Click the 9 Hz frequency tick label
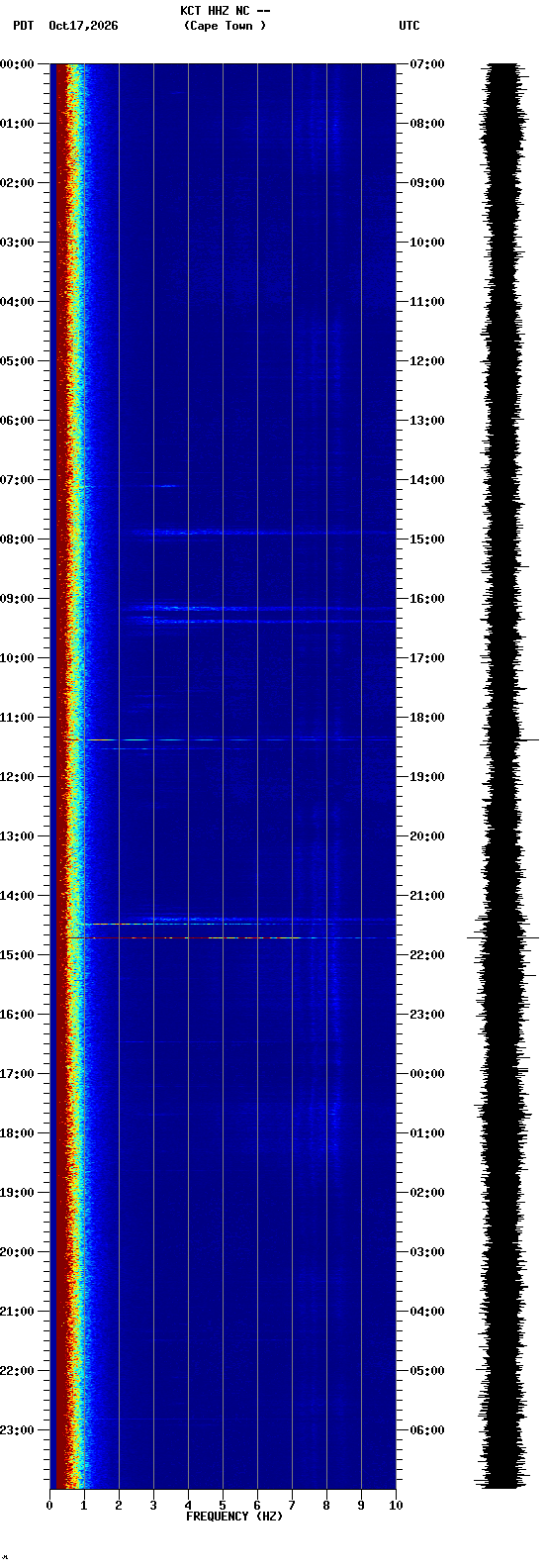546x1568 pixels. (x=361, y=1506)
